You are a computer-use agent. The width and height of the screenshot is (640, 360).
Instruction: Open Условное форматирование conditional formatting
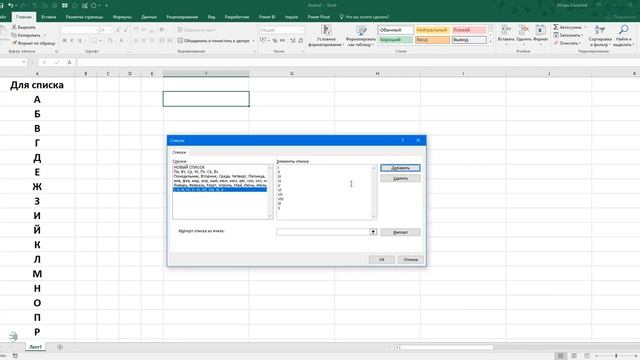[326, 36]
